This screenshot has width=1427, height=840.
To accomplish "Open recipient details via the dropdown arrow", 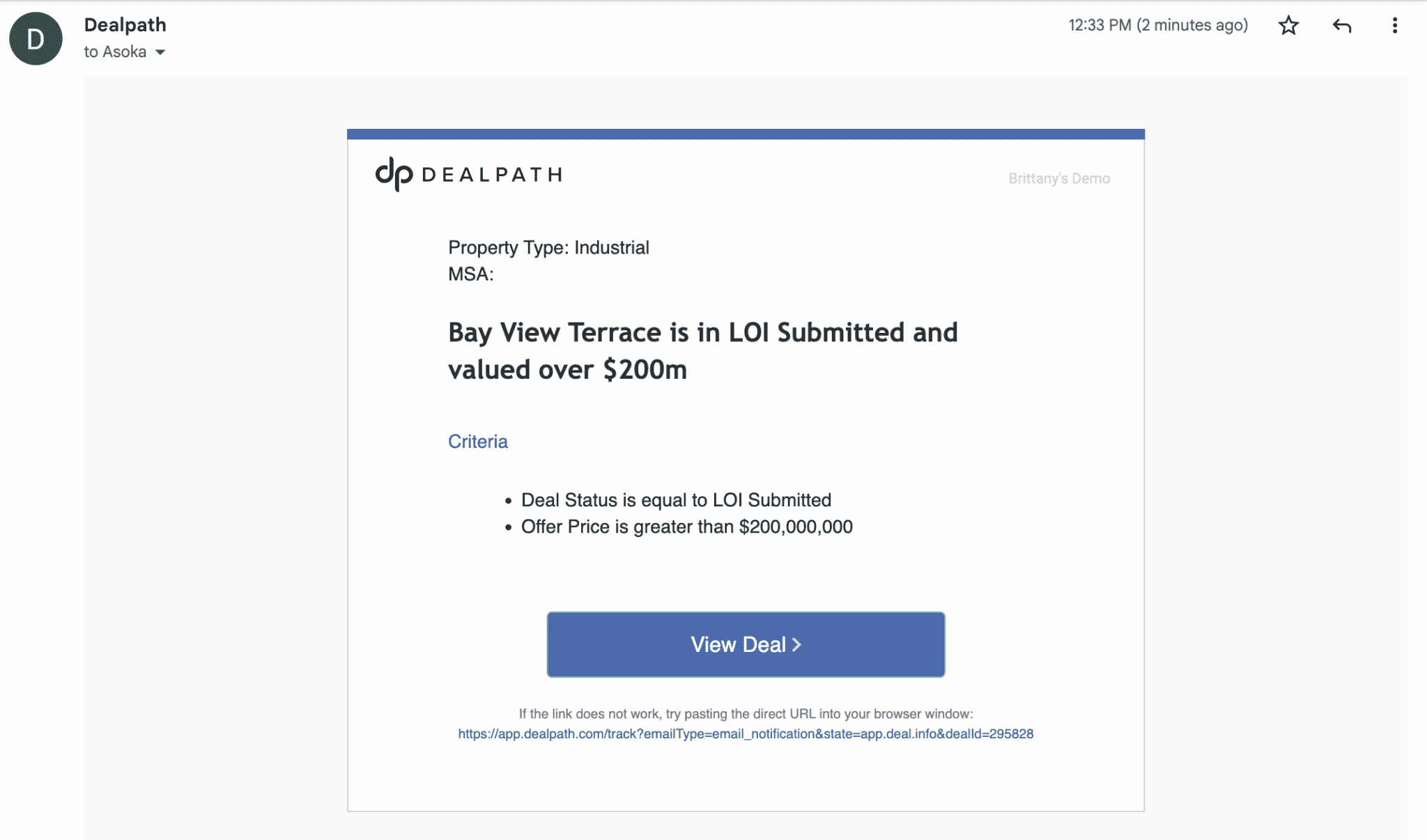I will click(160, 52).
